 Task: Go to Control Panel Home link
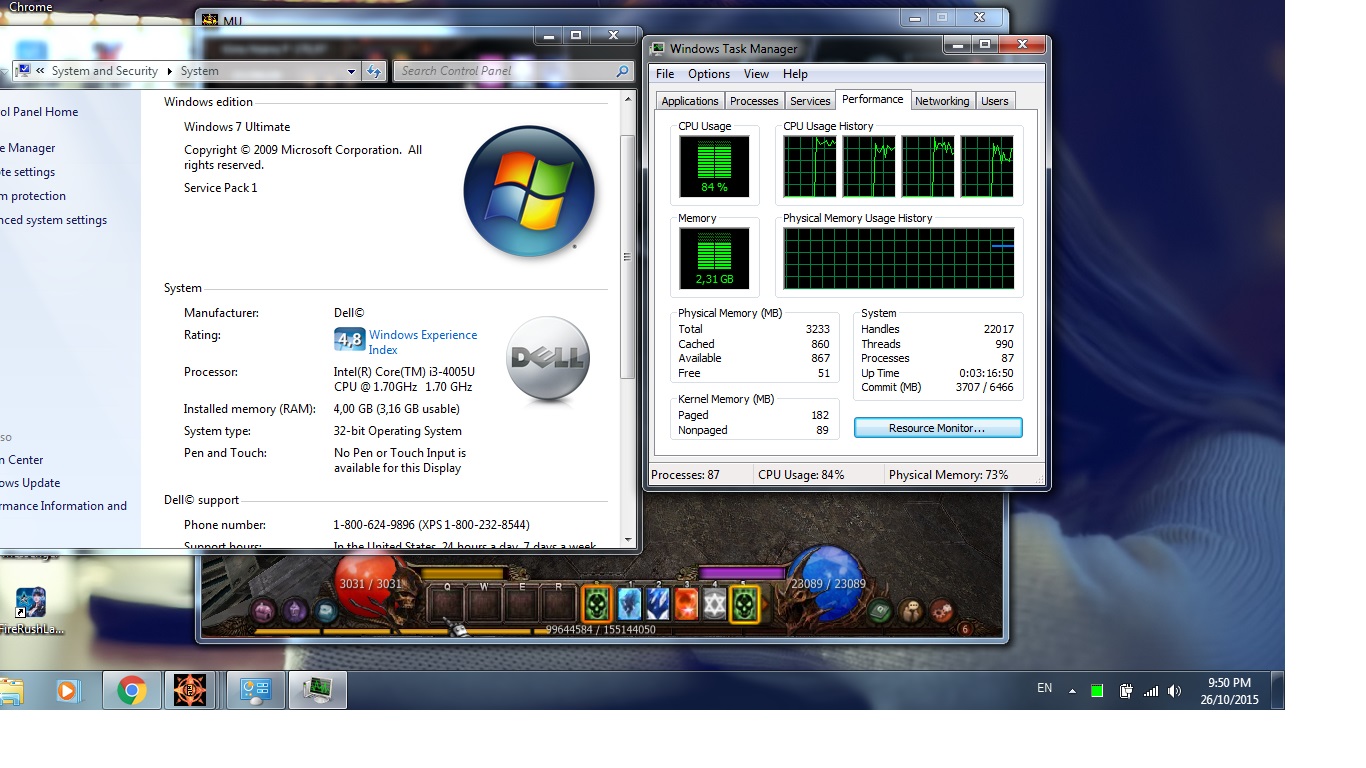39,112
